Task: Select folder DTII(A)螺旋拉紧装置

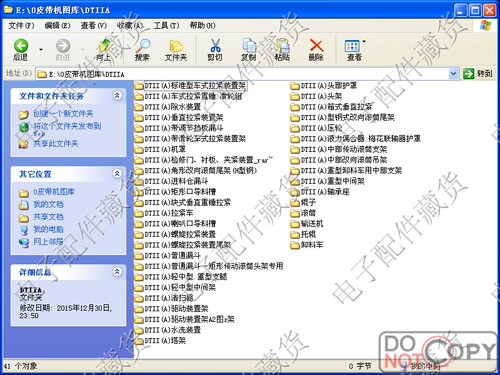Action: point(175,234)
